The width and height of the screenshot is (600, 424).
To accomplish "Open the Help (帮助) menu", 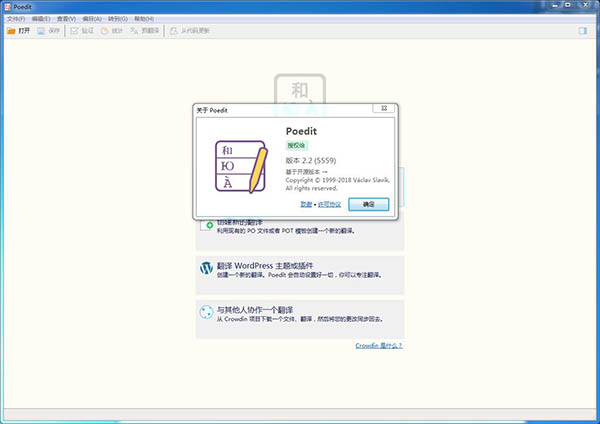I will pos(144,18).
